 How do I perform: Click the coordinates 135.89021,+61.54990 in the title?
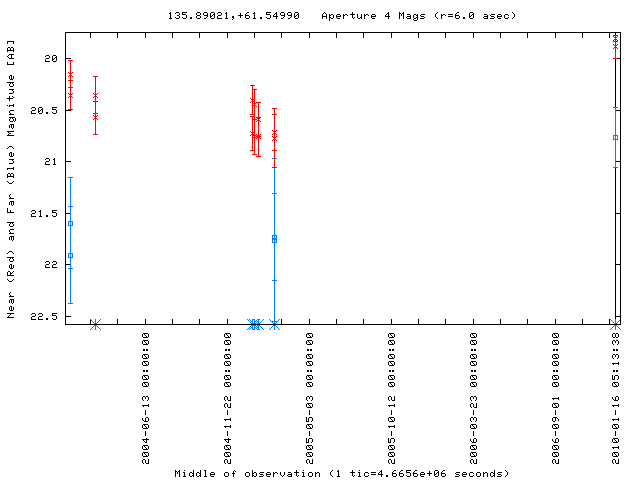[x=233, y=16]
